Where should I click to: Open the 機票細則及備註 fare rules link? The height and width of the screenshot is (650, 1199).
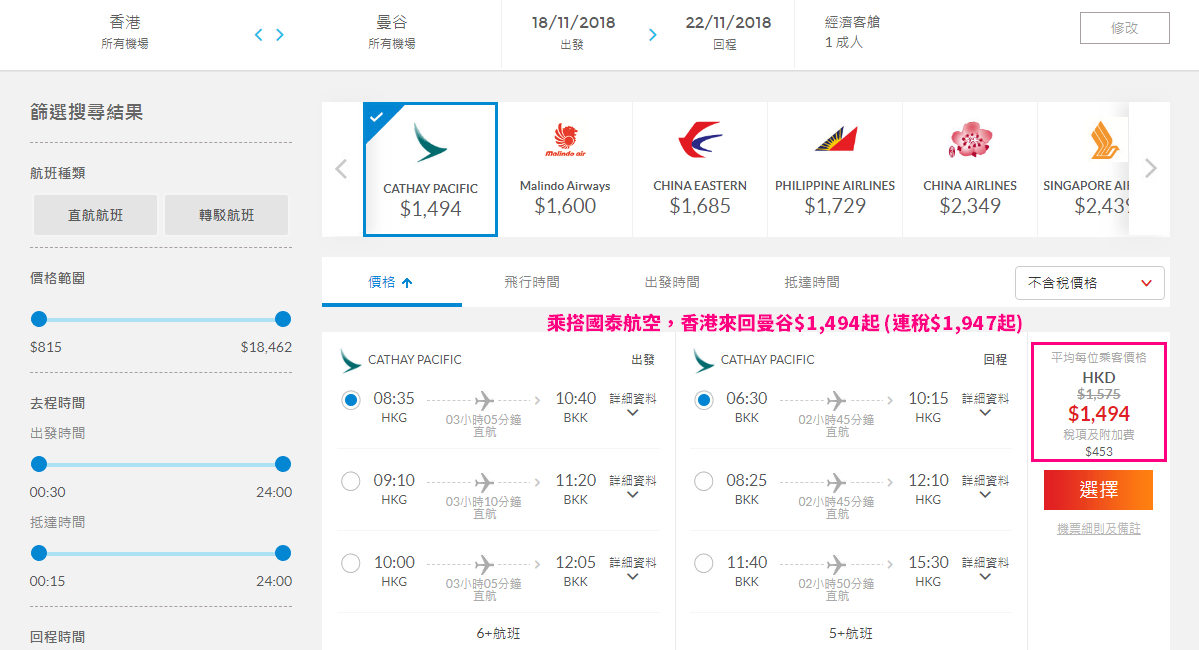coord(1098,529)
